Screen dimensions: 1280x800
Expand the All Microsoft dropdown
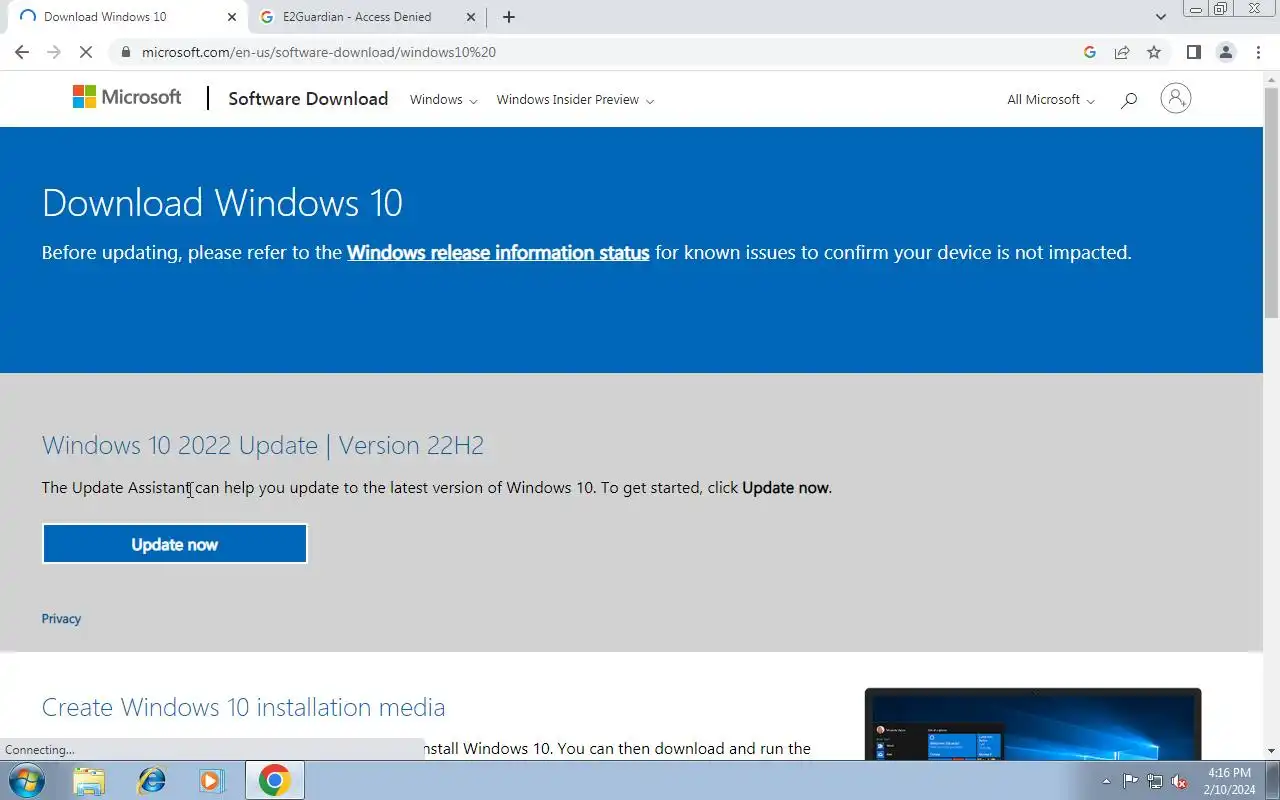(x=1051, y=100)
